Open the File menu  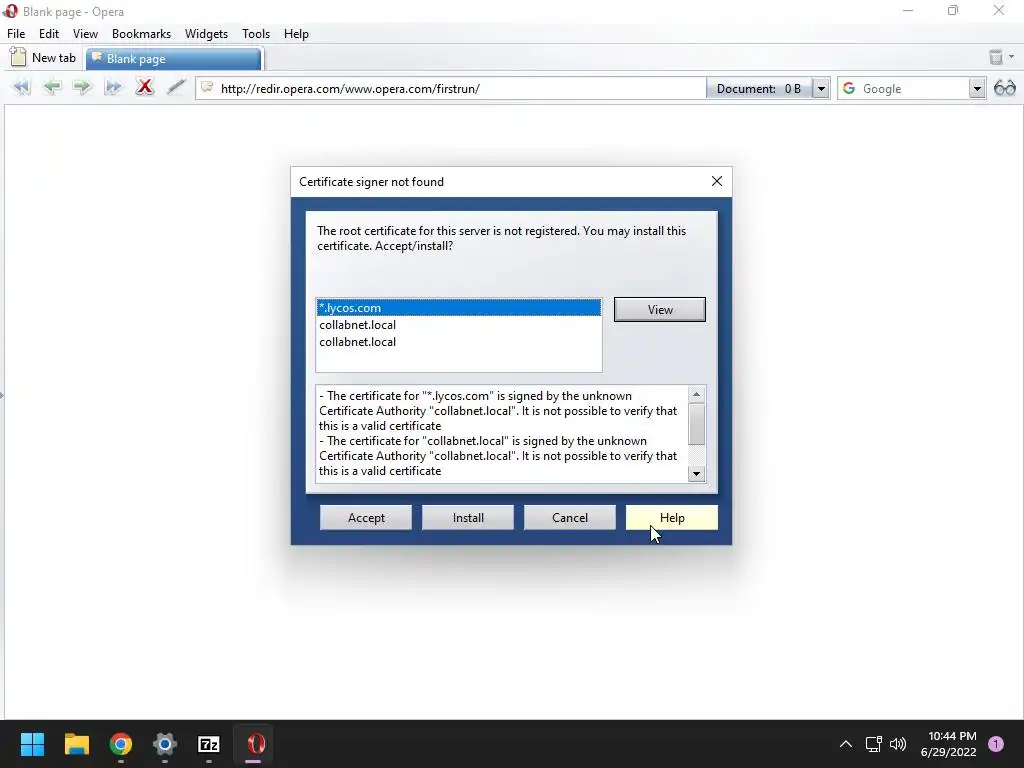tap(16, 34)
